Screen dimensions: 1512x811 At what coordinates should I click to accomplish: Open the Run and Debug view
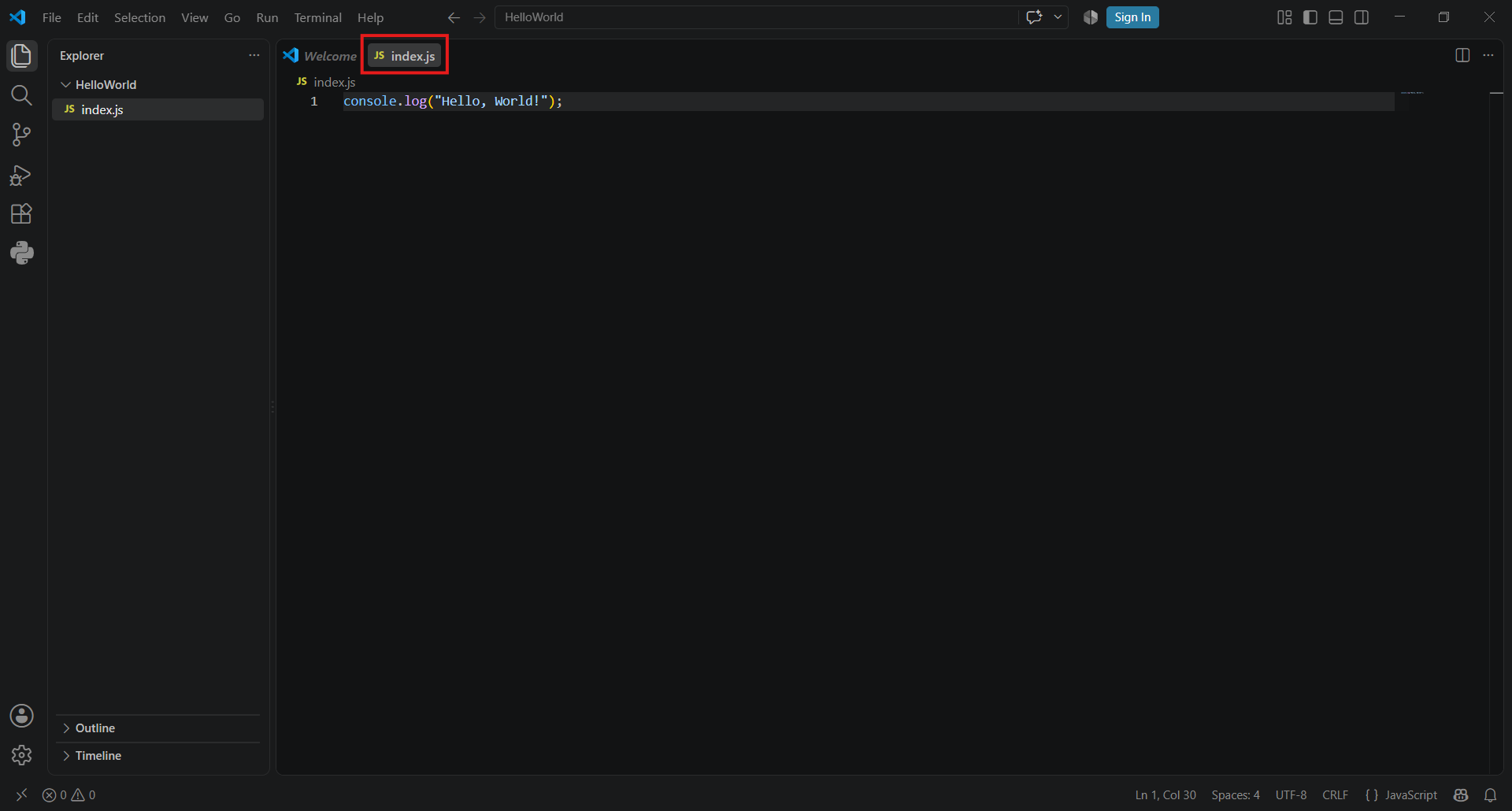[21, 175]
